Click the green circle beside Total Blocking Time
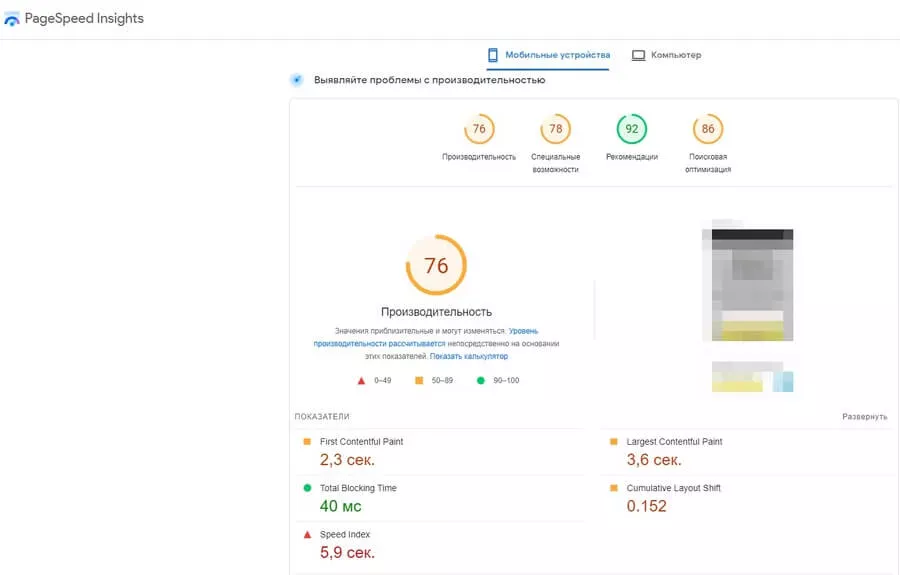Image resolution: width=900 pixels, height=575 pixels. 307,488
